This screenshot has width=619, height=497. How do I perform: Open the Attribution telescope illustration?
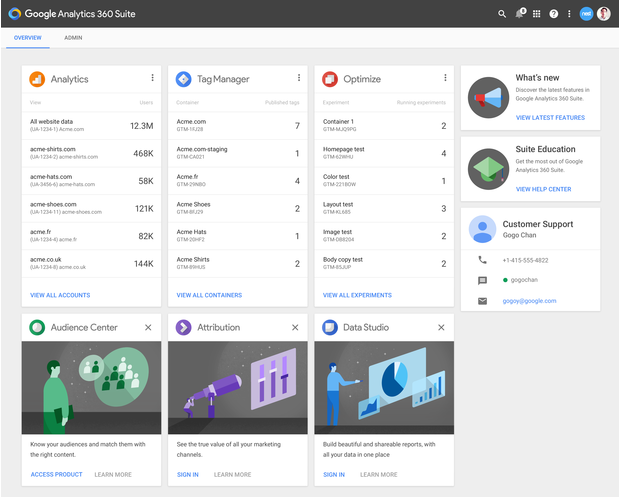(x=238, y=388)
